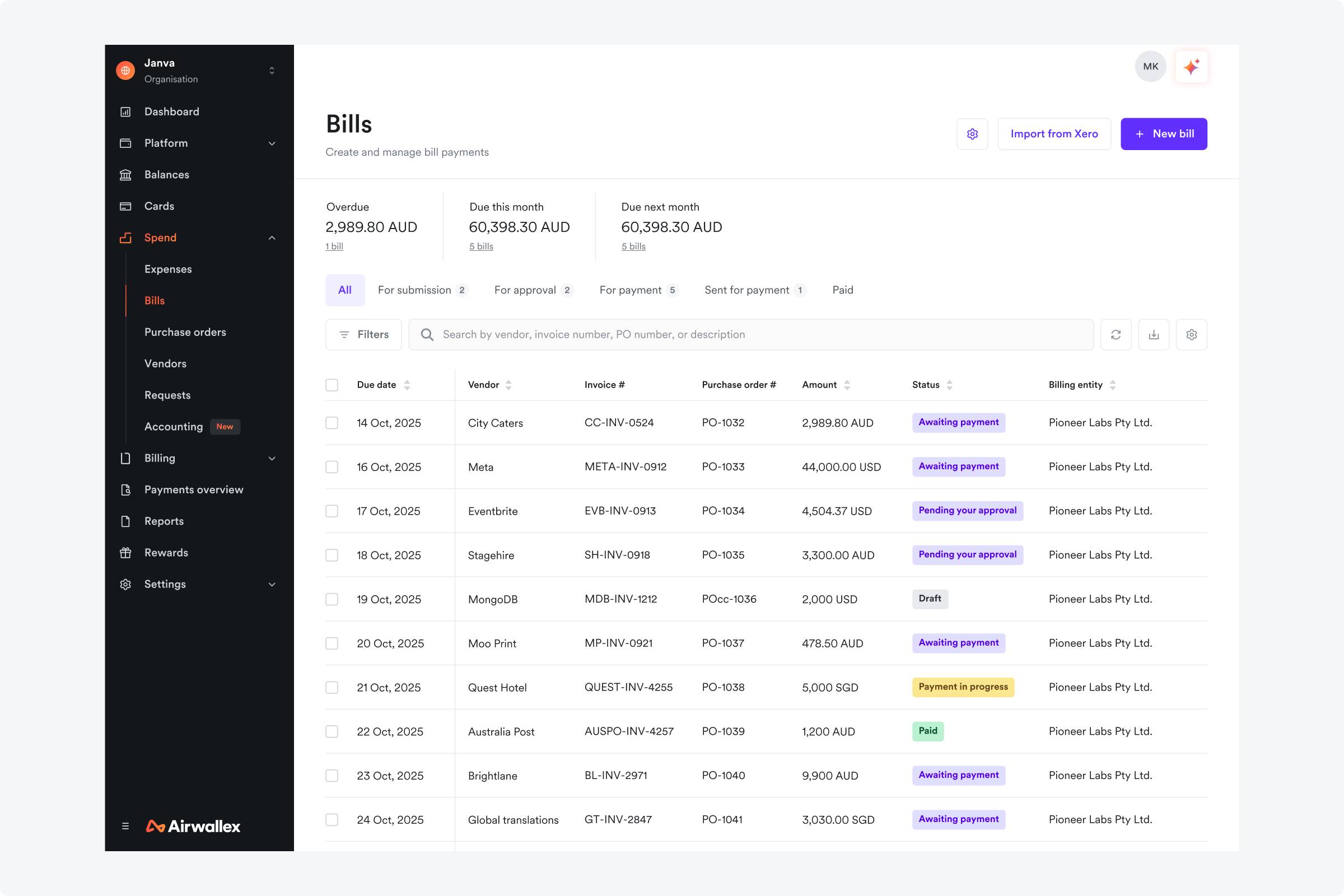This screenshot has height=896, width=1344.
Task: Open 5 bills link under Due this month
Action: click(481, 246)
